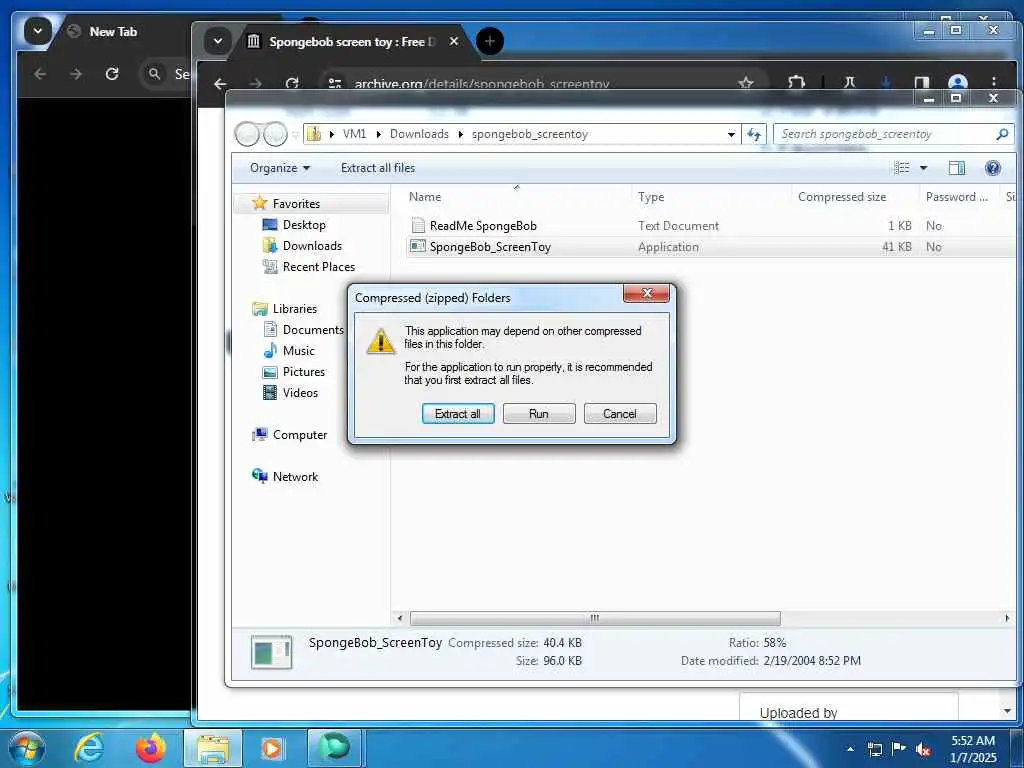
Task: Select the ReadMe SpongeBob file
Action: point(483,226)
